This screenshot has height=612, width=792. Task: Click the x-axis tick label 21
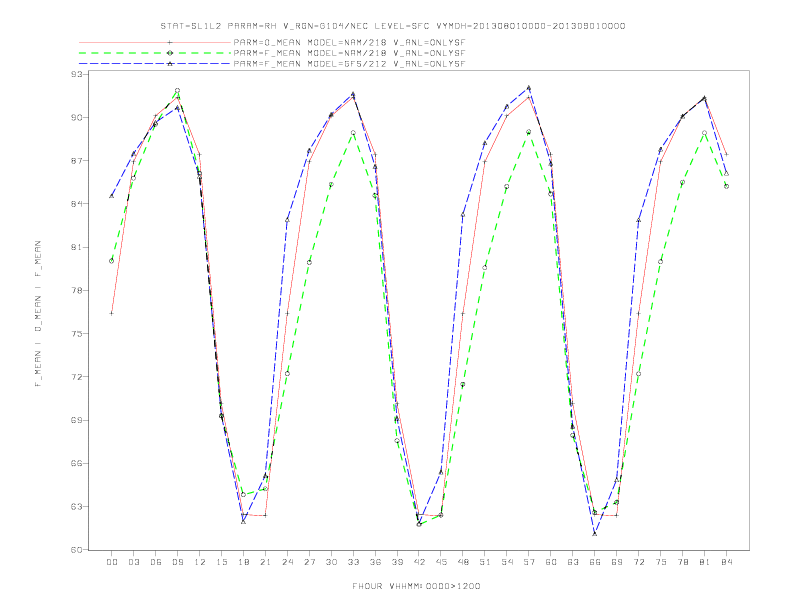pos(265,562)
